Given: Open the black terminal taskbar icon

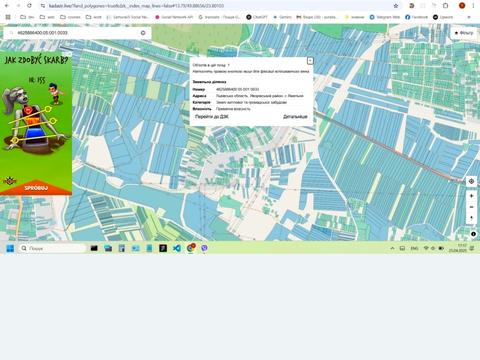Looking at the screenshot, I should (94, 248).
